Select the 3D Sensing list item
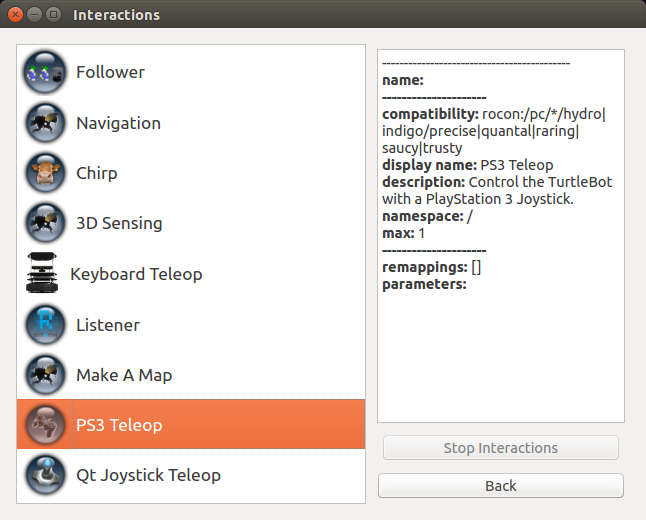 (119, 223)
